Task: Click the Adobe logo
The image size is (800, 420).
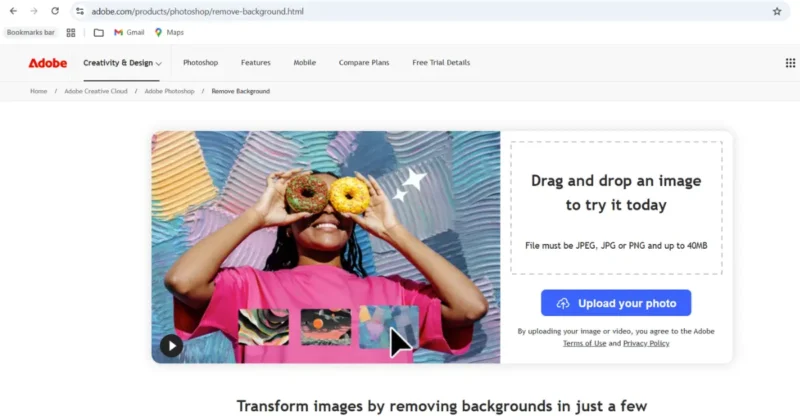Action: click(47, 63)
